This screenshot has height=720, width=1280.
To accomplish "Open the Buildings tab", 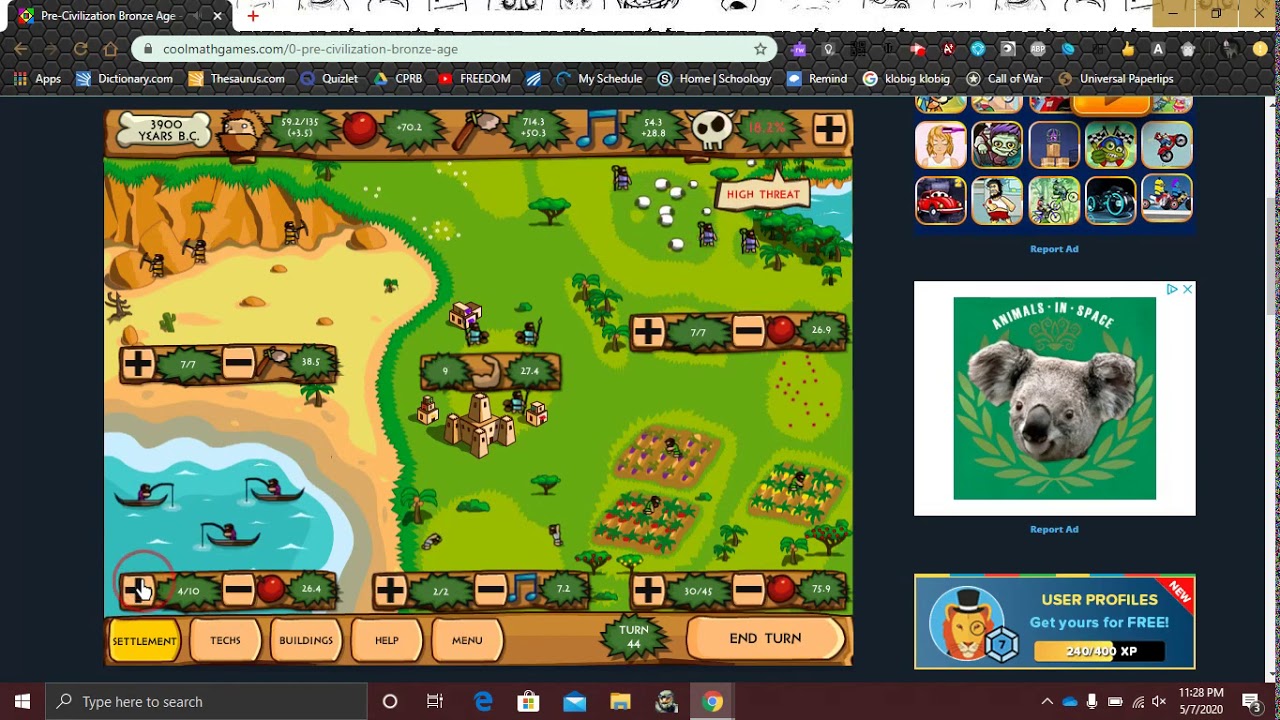I will 306,640.
